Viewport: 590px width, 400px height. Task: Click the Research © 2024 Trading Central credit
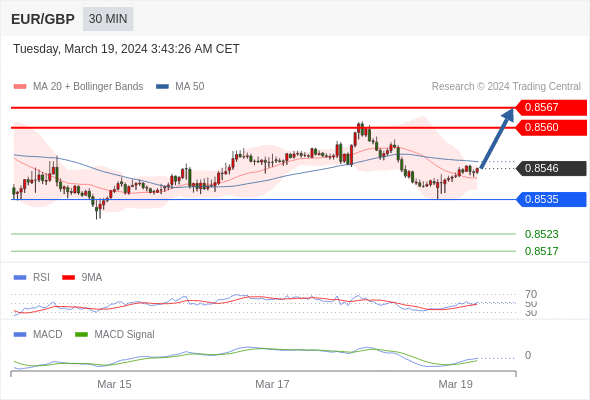pos(506,87)
